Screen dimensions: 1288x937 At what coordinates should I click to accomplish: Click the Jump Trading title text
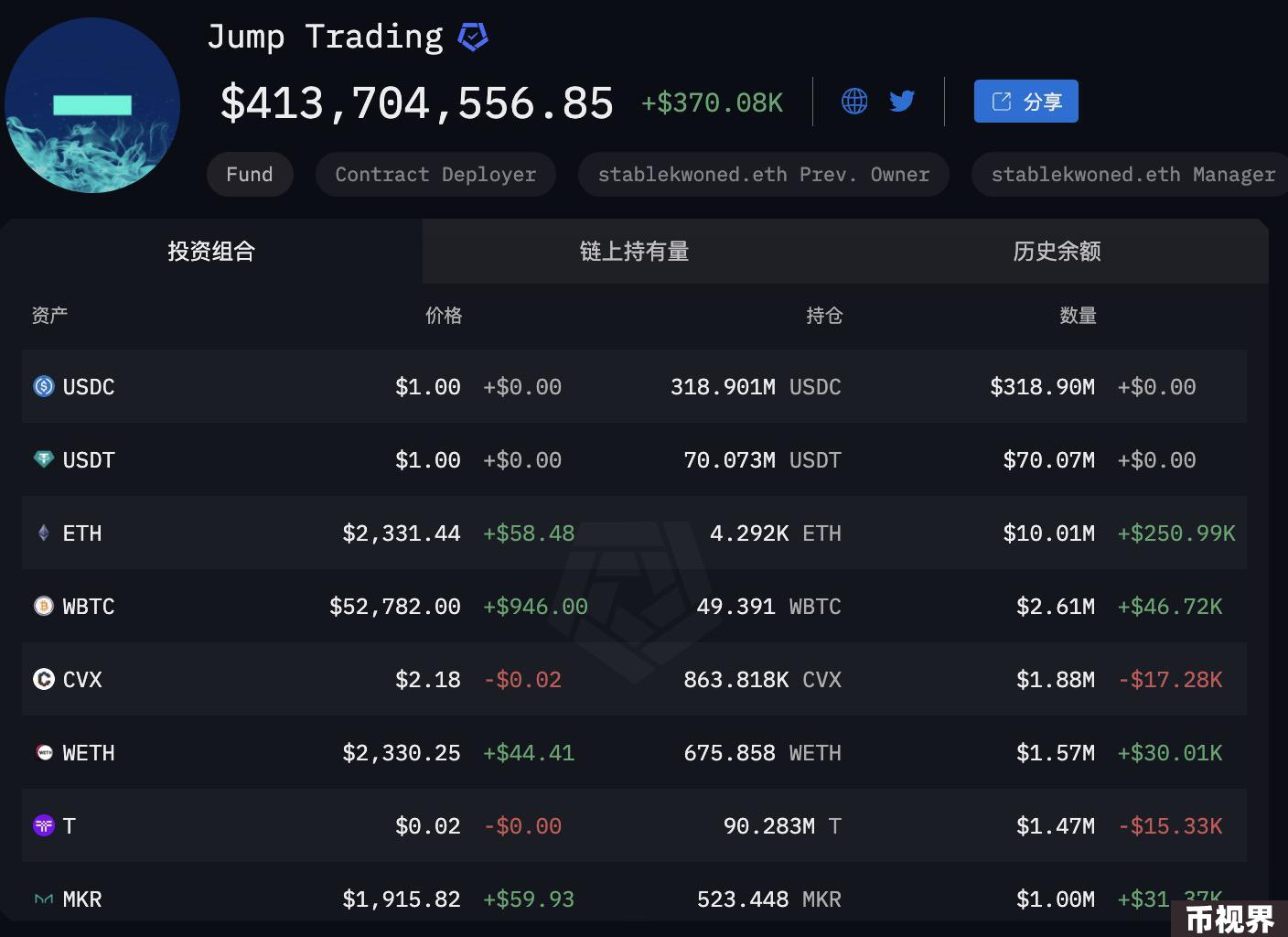click(325, 37)
